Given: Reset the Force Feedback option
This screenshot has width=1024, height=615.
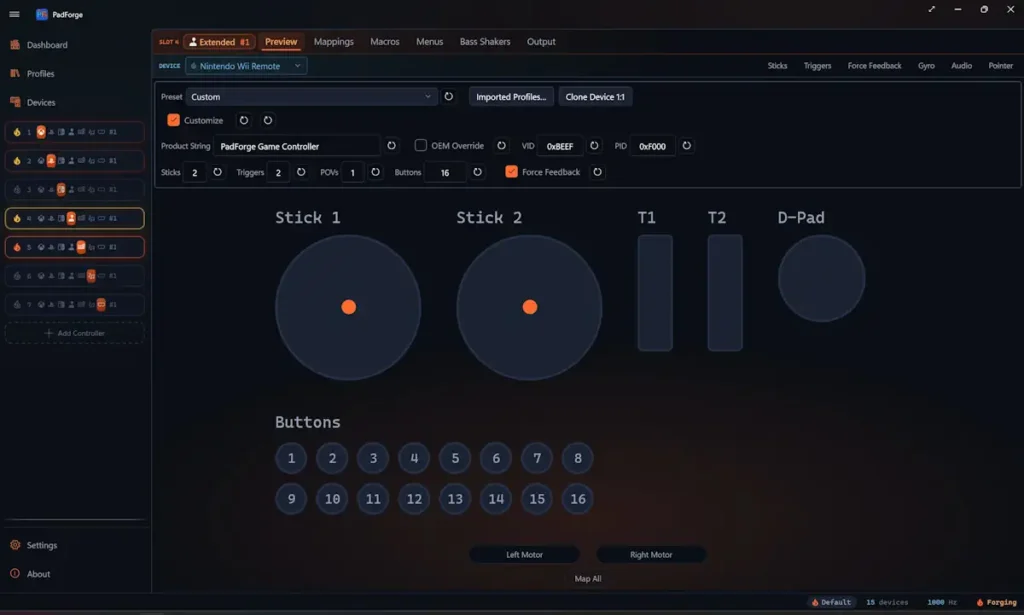Looking at the screenshot, I should coord(597,172).
